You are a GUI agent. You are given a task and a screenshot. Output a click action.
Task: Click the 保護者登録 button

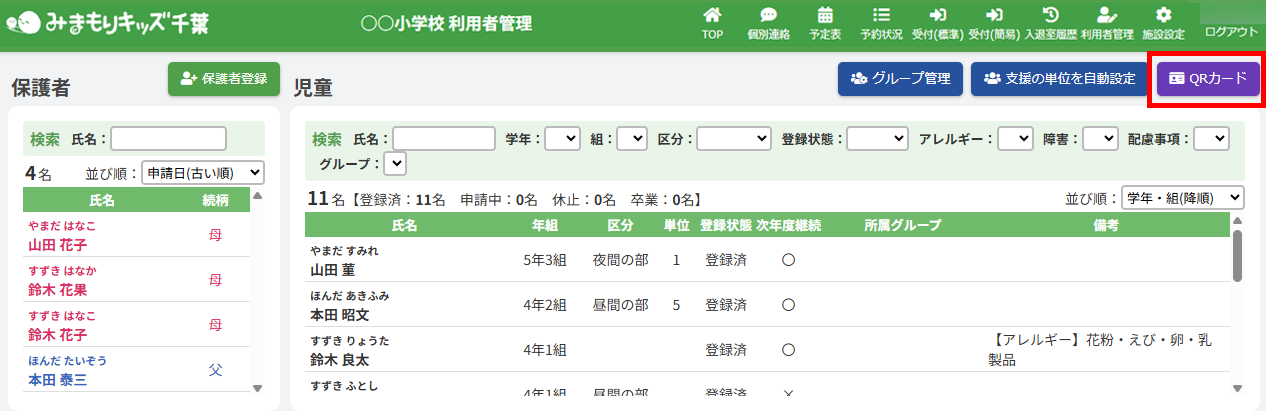coord(224,78)
